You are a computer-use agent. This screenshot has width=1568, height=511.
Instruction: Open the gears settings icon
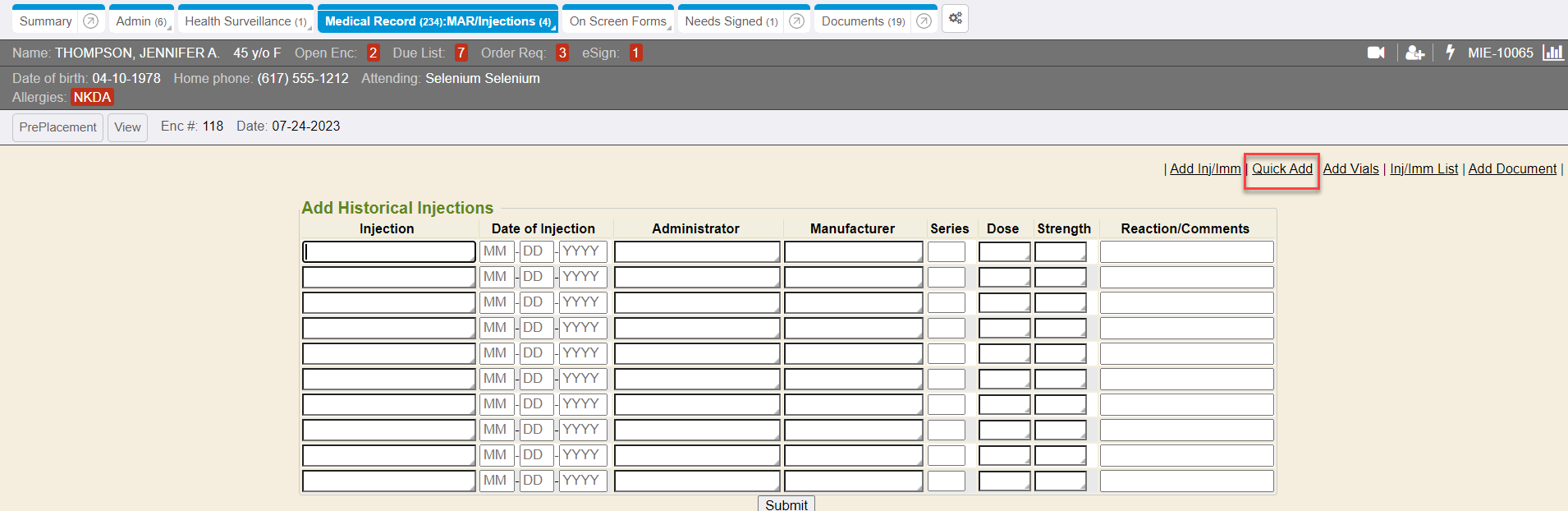(955, 19)
